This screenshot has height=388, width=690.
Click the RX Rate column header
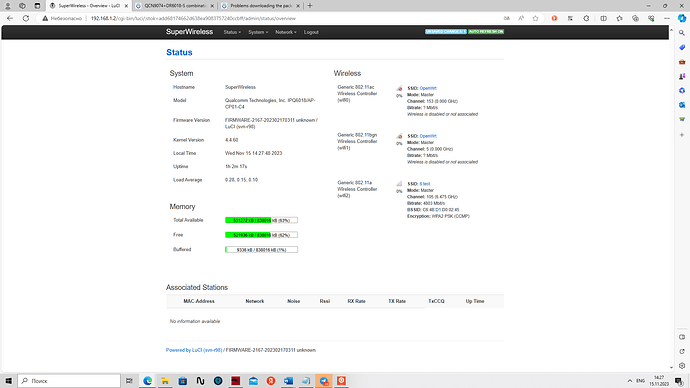356,301
